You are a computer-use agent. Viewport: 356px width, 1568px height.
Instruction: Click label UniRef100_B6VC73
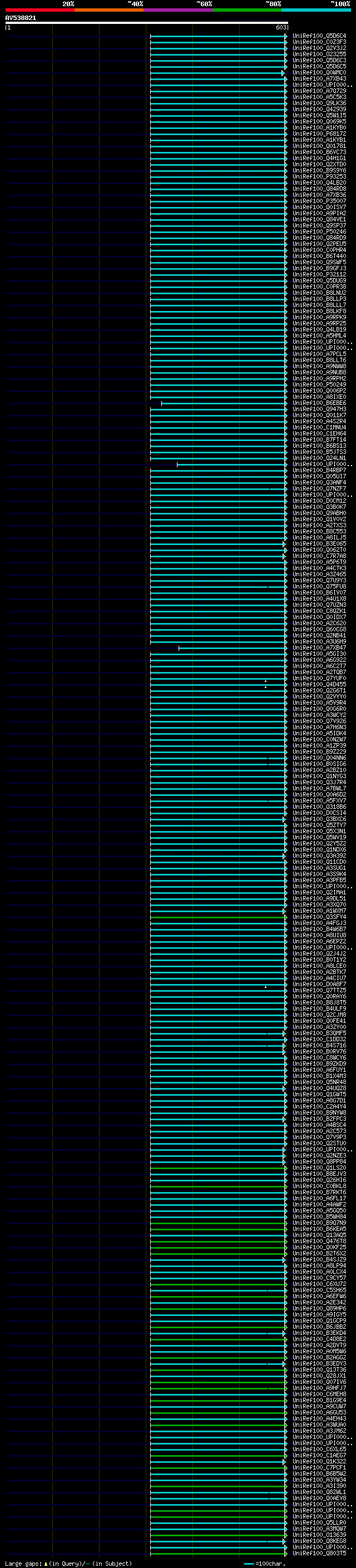click(319, 152)
